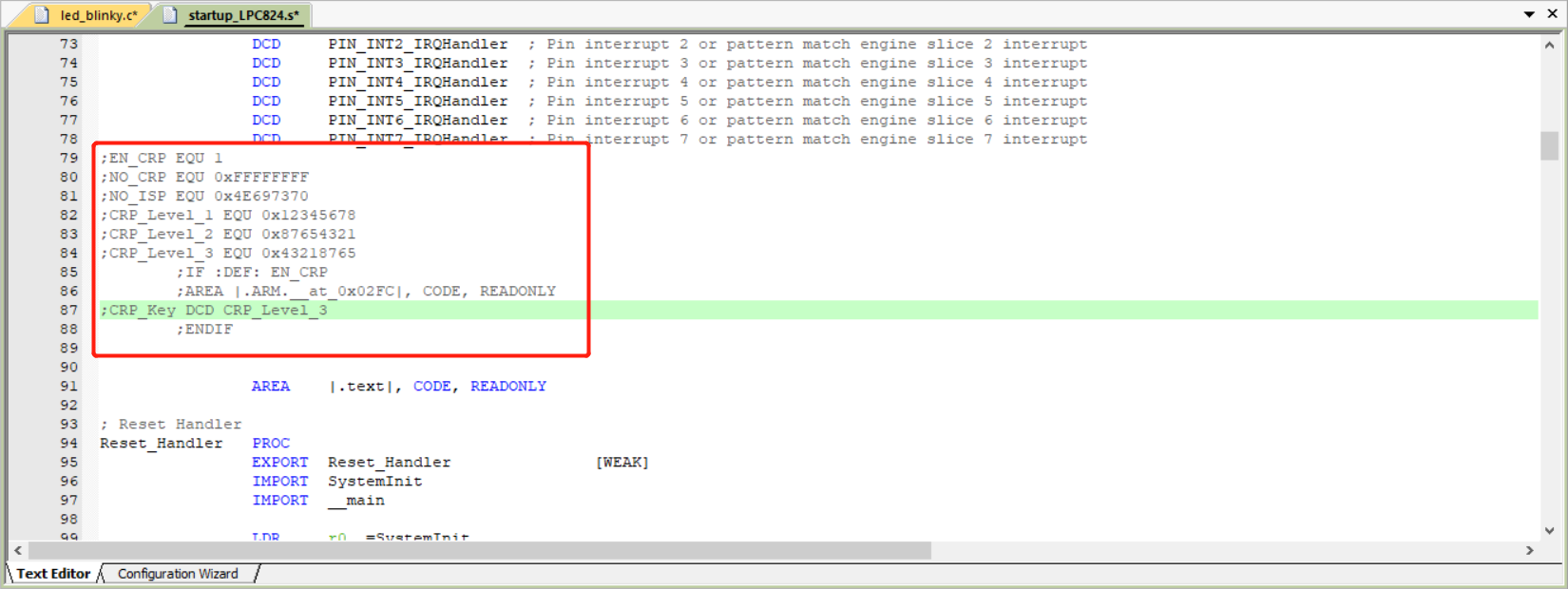This screenshot has height=589, width=1568.
Task: Click the READONLY keyword on line 91
Action: point(507,387)
